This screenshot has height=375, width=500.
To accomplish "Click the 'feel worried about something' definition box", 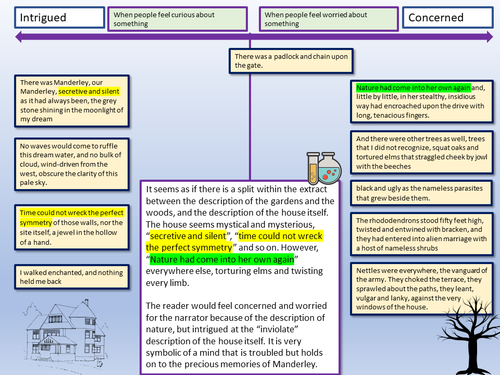I will click(329, 19).
